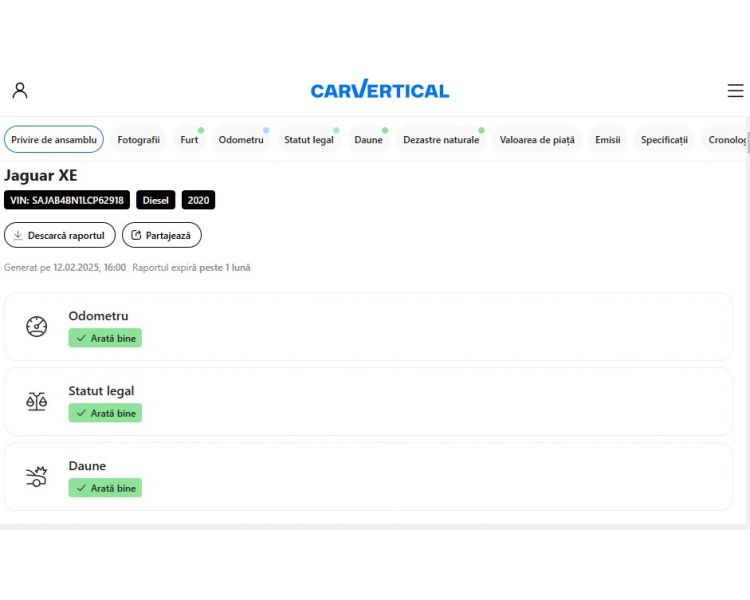
Task: Open the user account icon
Action: (x=20, y=90)
